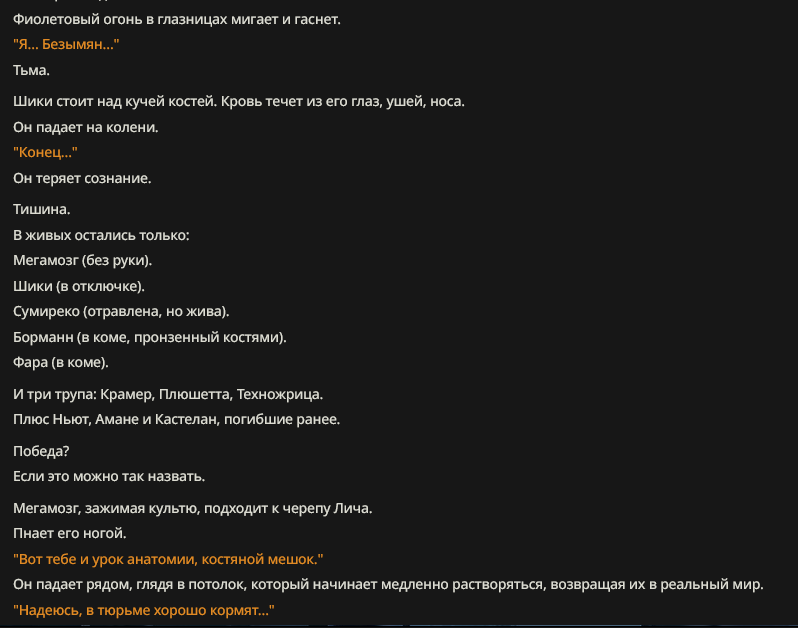Select the orange quote "Конец..."
The height and width of the screenshot is (628, 798).
tap(45, 153)
